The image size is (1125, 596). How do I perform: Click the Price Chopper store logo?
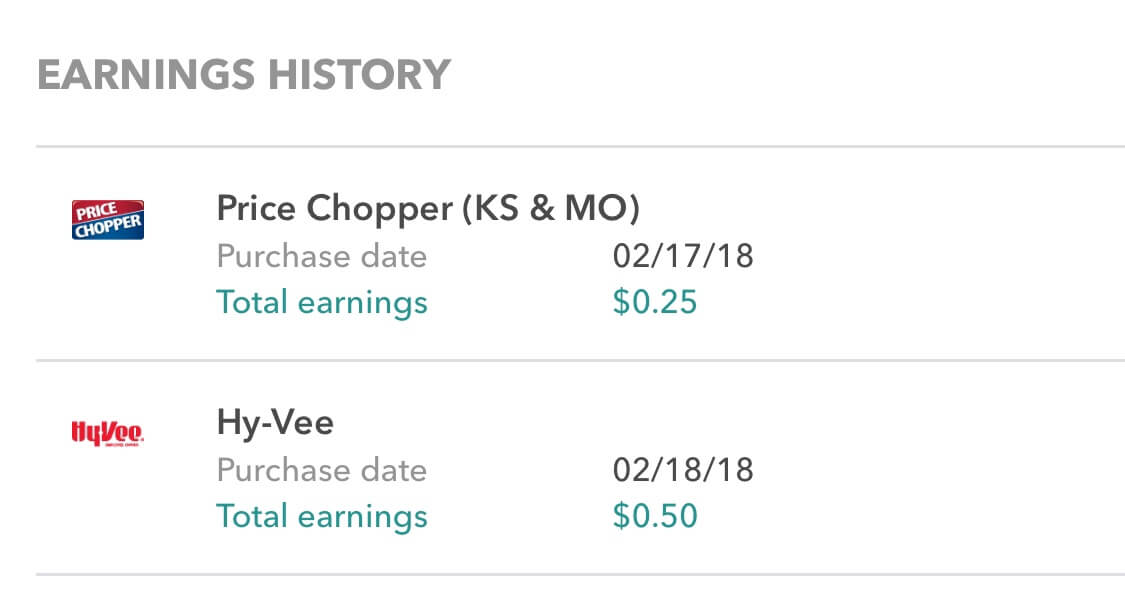tap(108, 219)
